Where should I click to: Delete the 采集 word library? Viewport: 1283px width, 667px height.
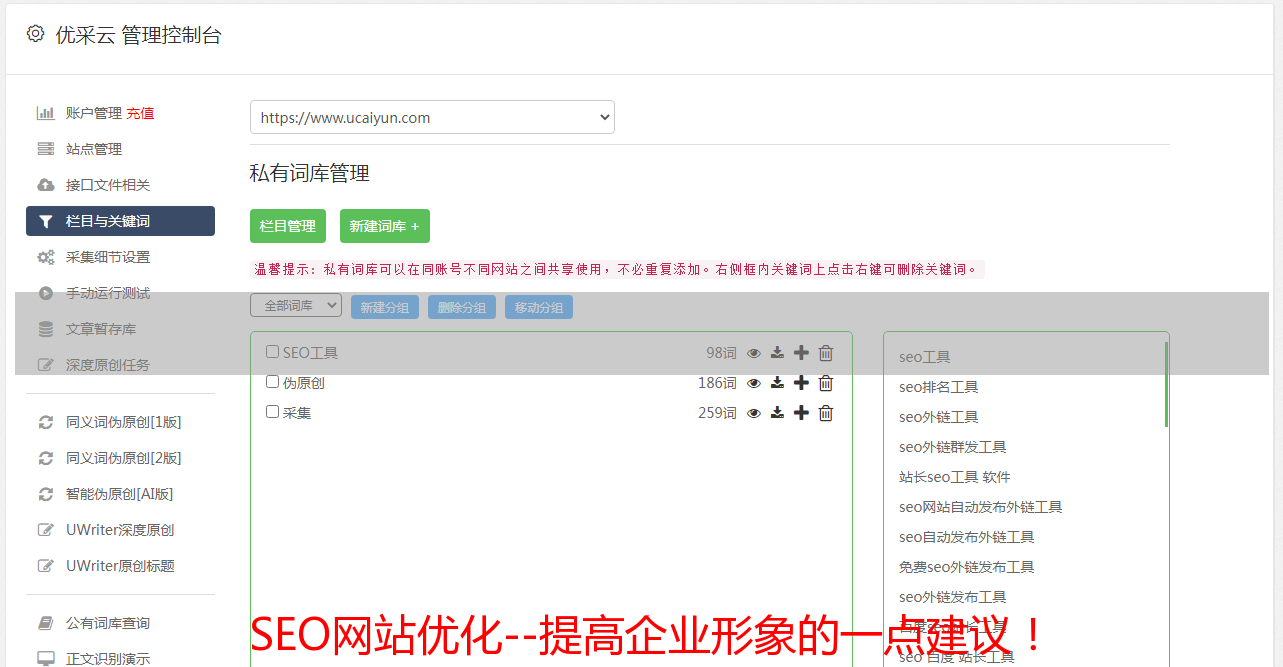[x=826, y=413]
